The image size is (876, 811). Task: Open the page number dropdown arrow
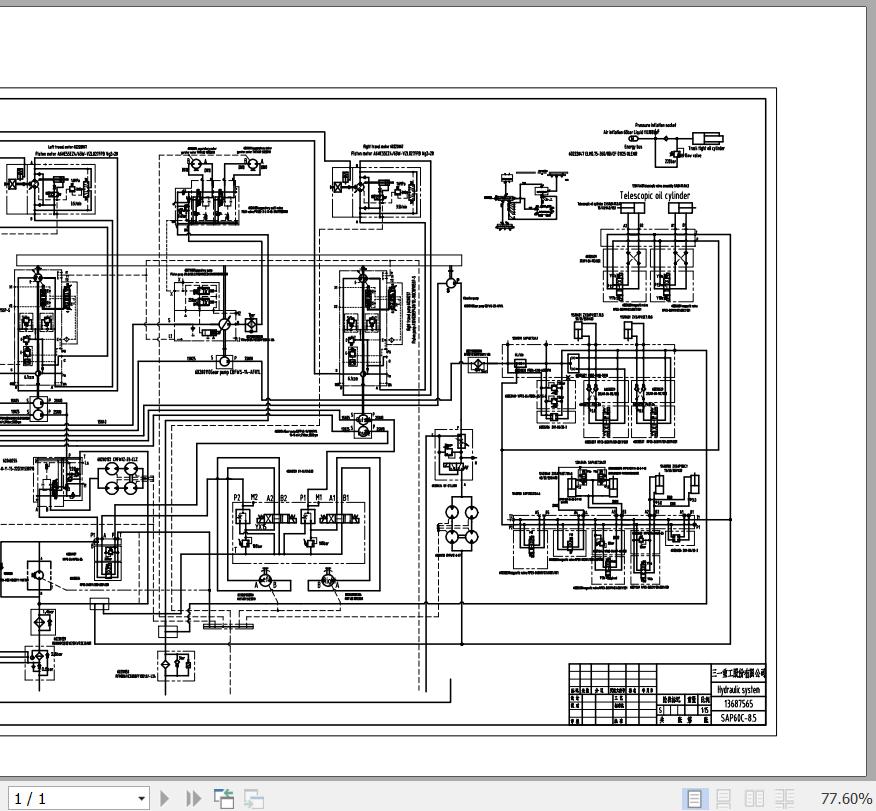[x=141, y=798]
